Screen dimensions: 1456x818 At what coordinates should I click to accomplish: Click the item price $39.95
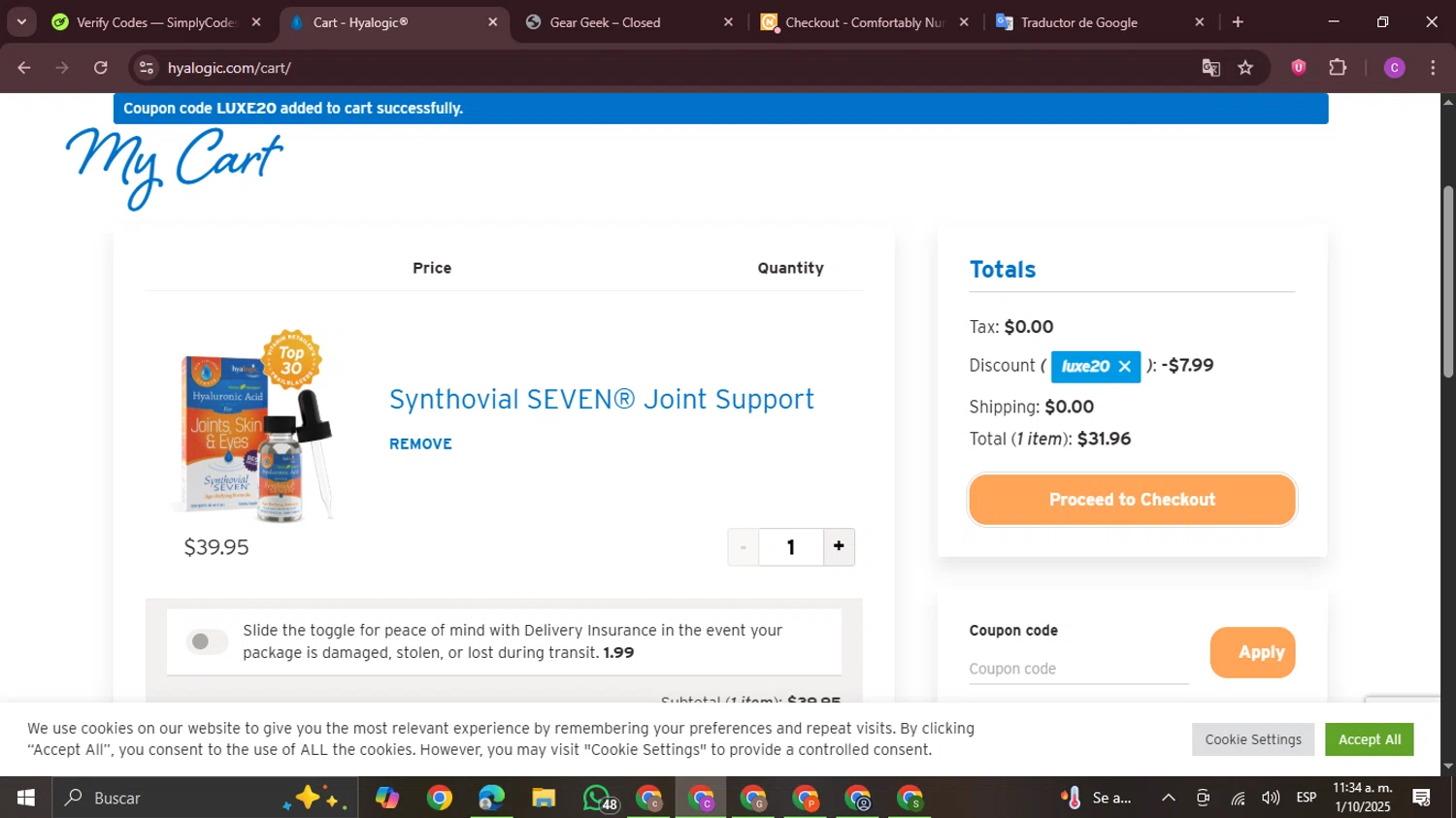(216, 547)
